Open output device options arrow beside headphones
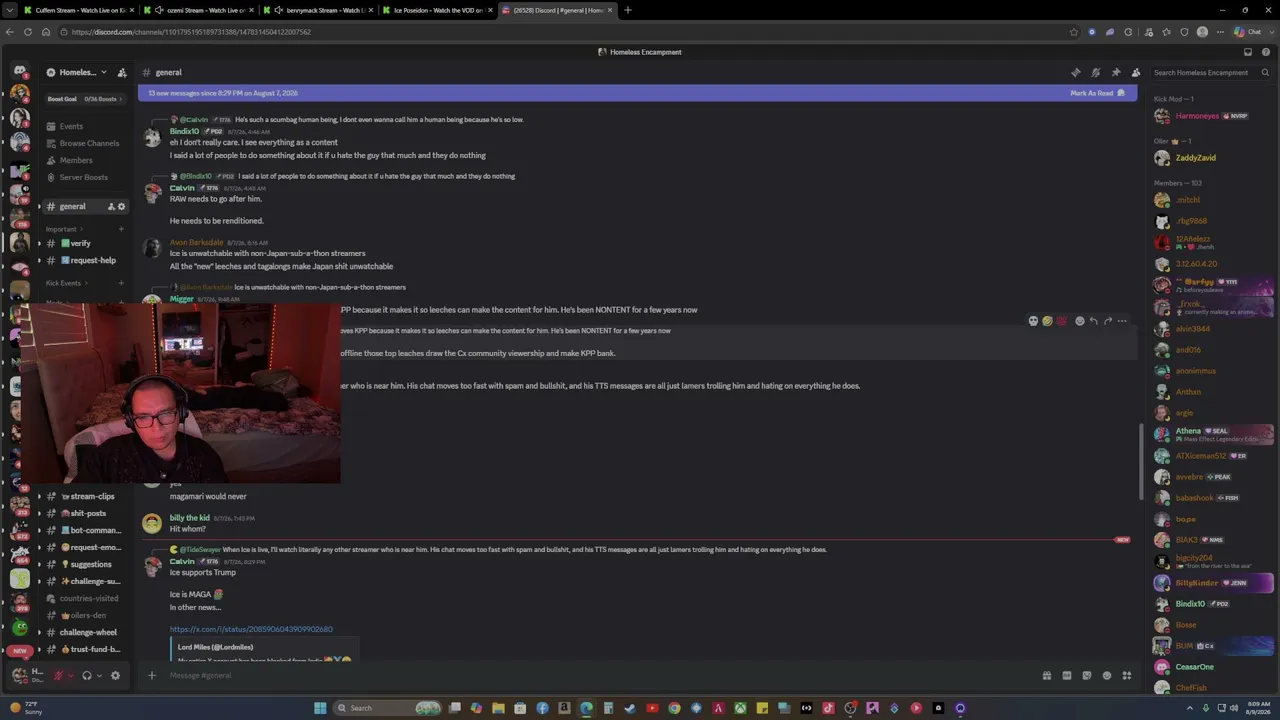The width and height of the screenshot is (1280, 720). (x=98, y=675)
